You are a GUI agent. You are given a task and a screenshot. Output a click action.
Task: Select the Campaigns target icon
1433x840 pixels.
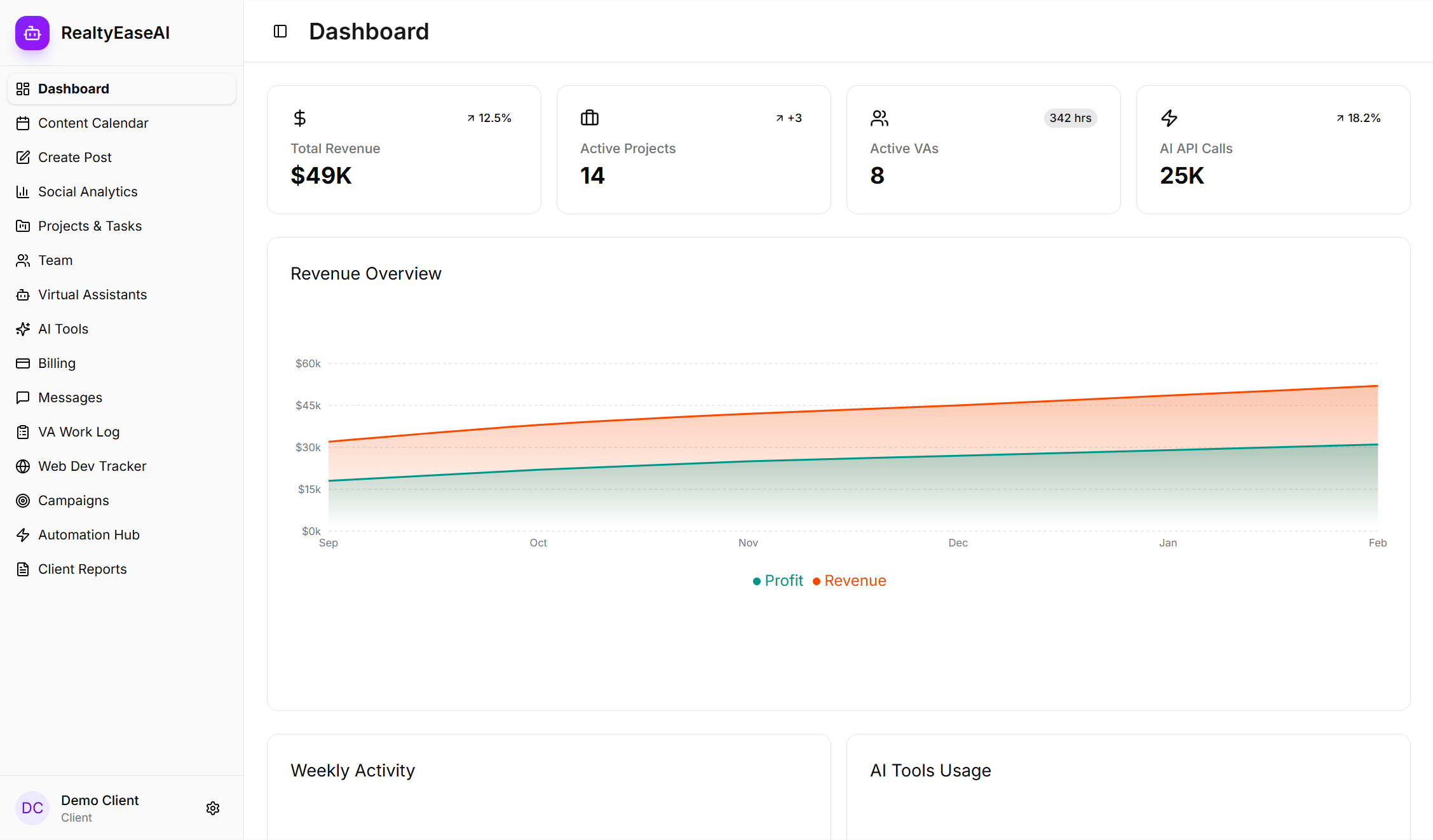(x=23, y=500)
